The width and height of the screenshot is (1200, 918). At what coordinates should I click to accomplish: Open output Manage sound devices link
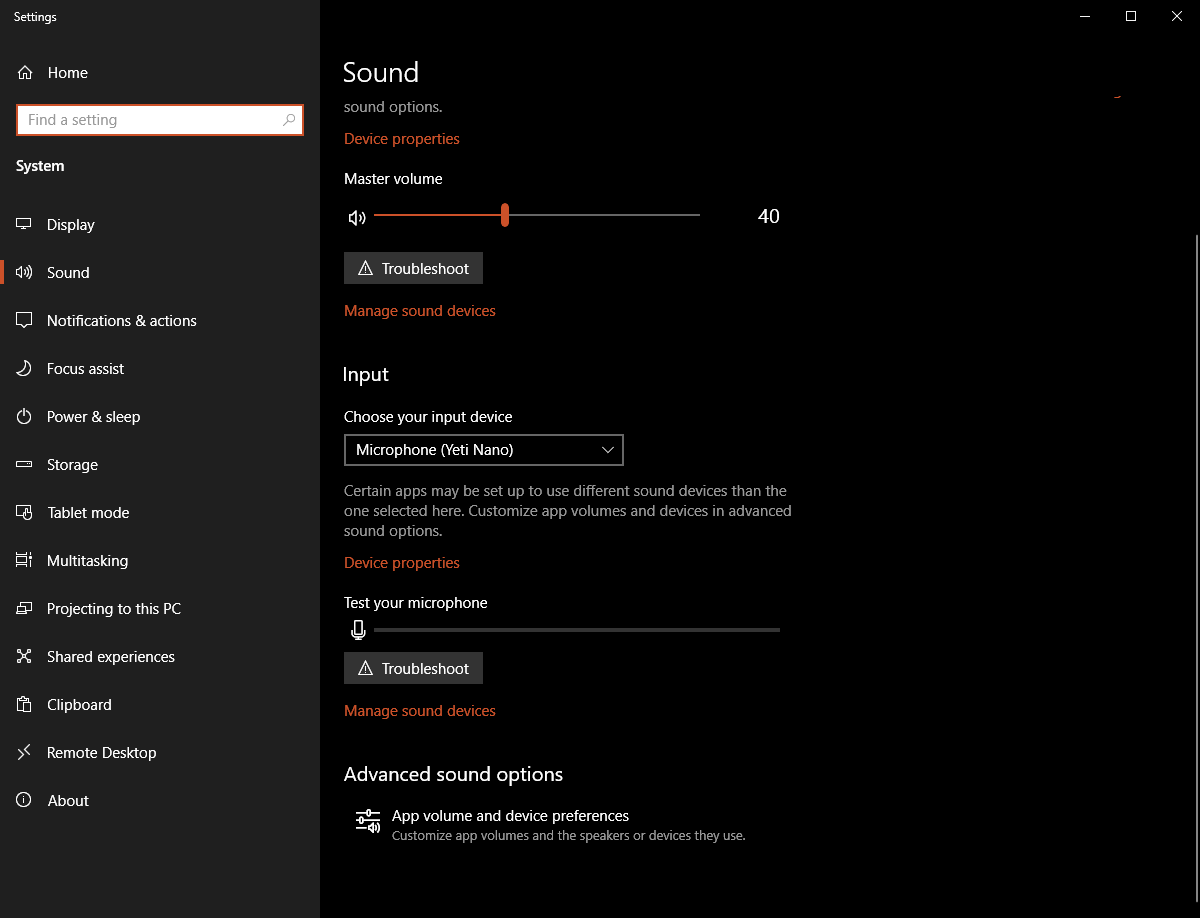[420, 311]
